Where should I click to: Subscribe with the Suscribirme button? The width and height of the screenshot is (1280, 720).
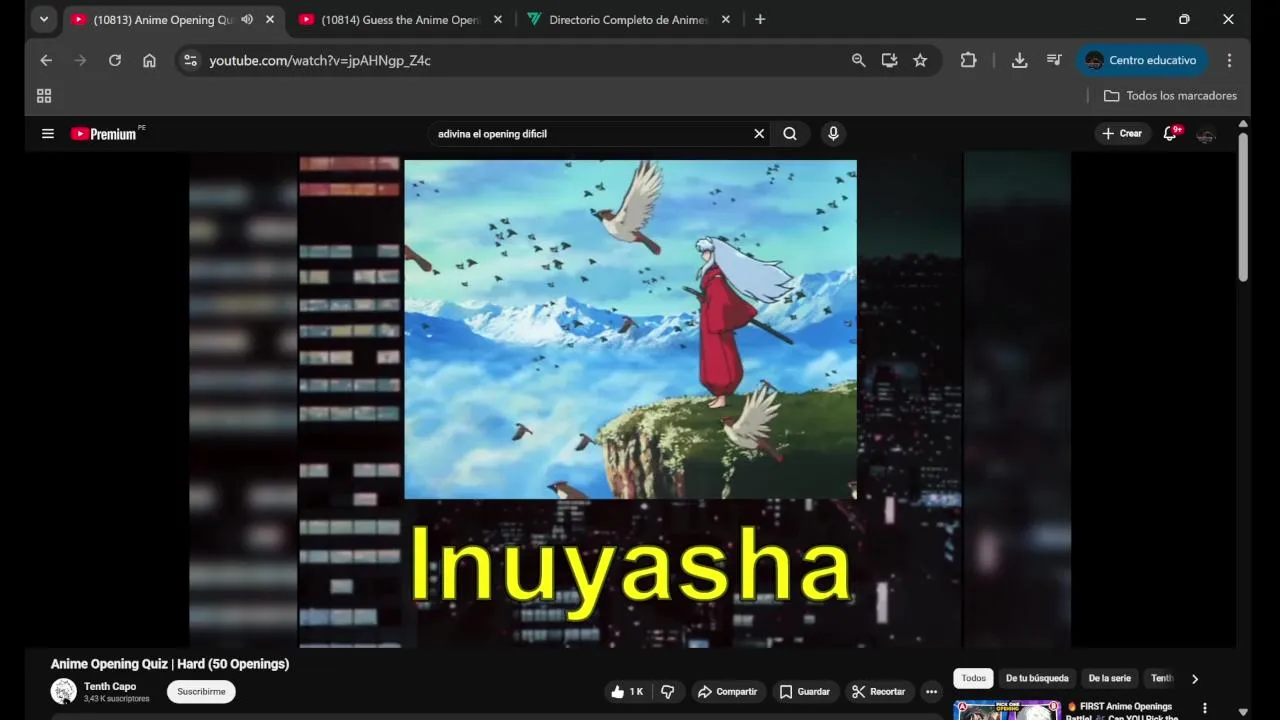coord(201,691)
